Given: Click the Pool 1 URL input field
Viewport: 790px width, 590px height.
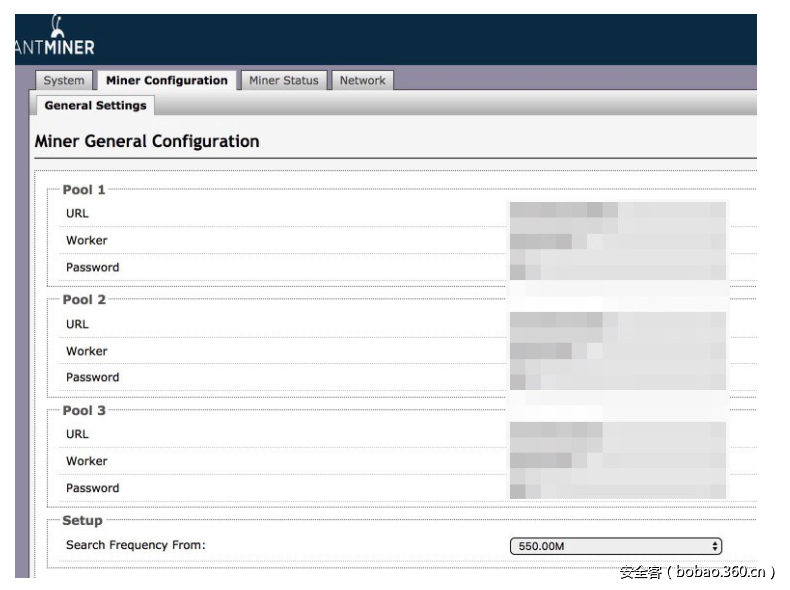Looking at the screenshot, I should pyautogui.click(x=617, y=212).
